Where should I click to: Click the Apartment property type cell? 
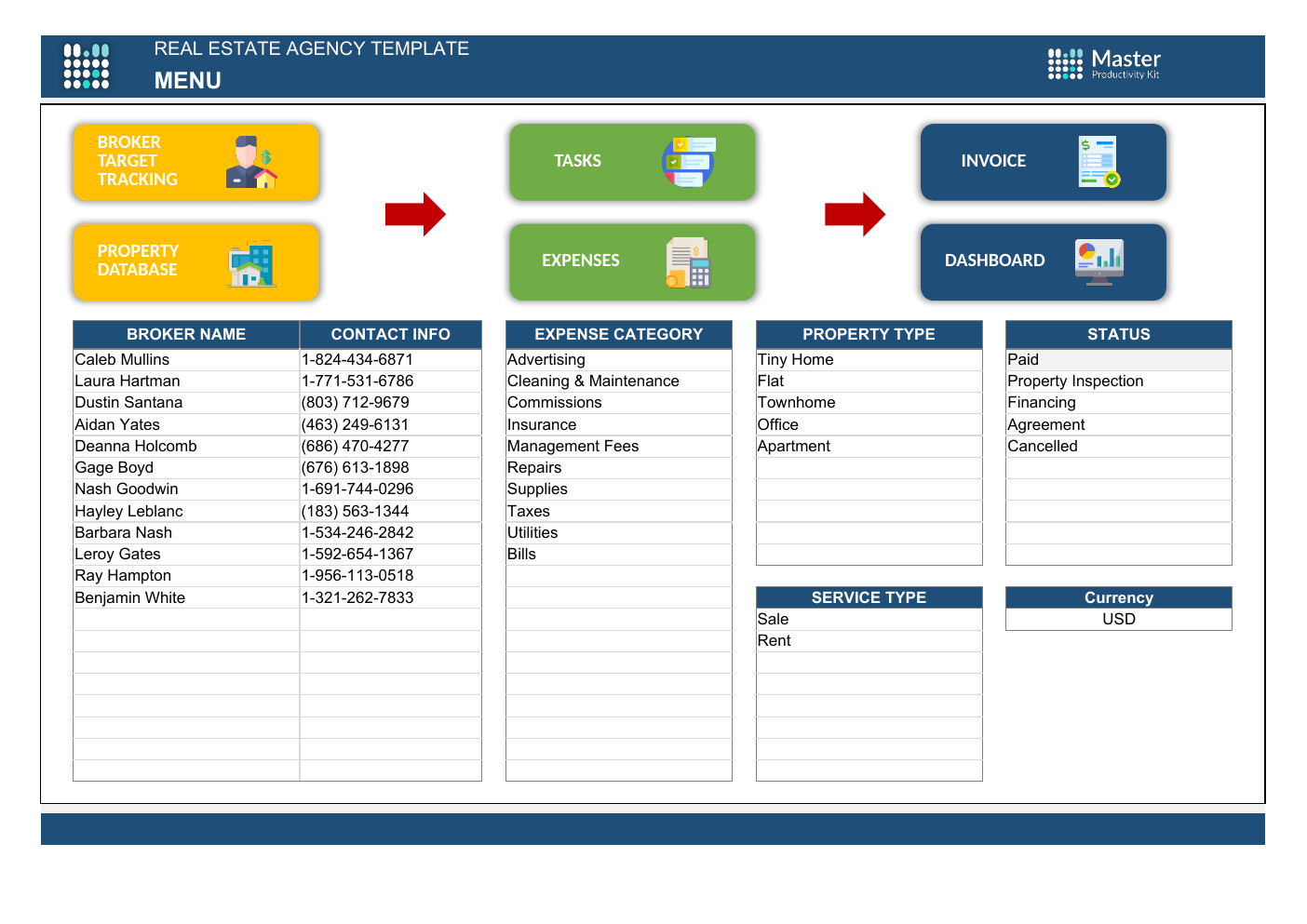(x=869, y=447)
